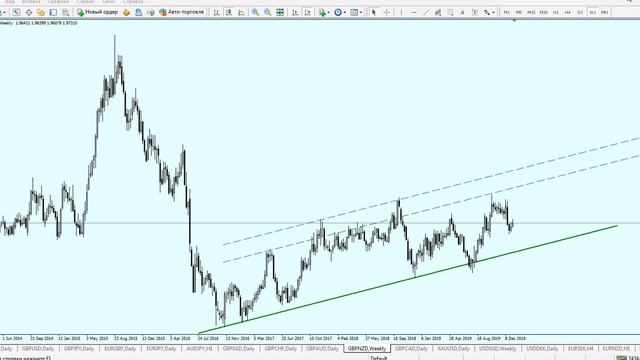Select the equidistant channel tool
Viewport: 640px width, 360px height.
click(x=438, y=13)
